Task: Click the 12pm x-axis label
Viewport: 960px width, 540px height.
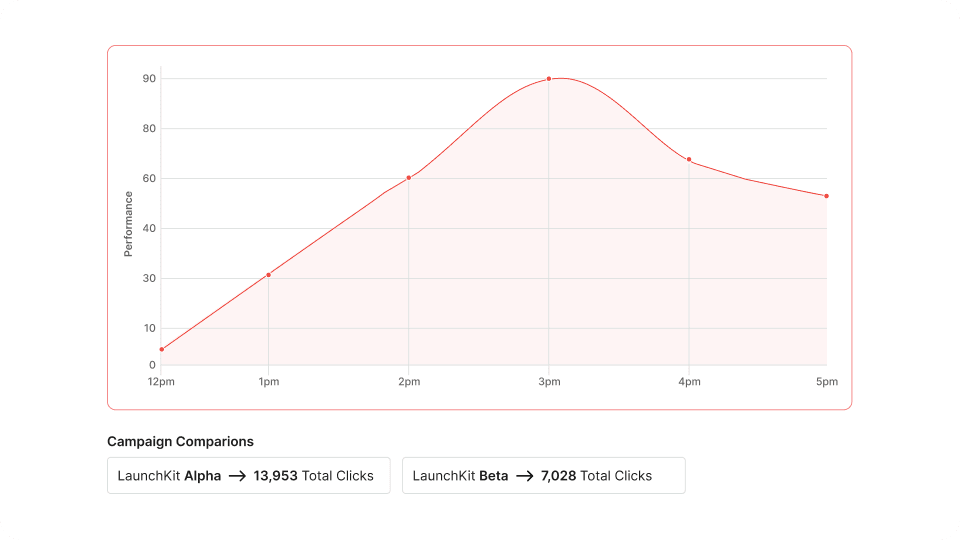Action: (161, 381)
